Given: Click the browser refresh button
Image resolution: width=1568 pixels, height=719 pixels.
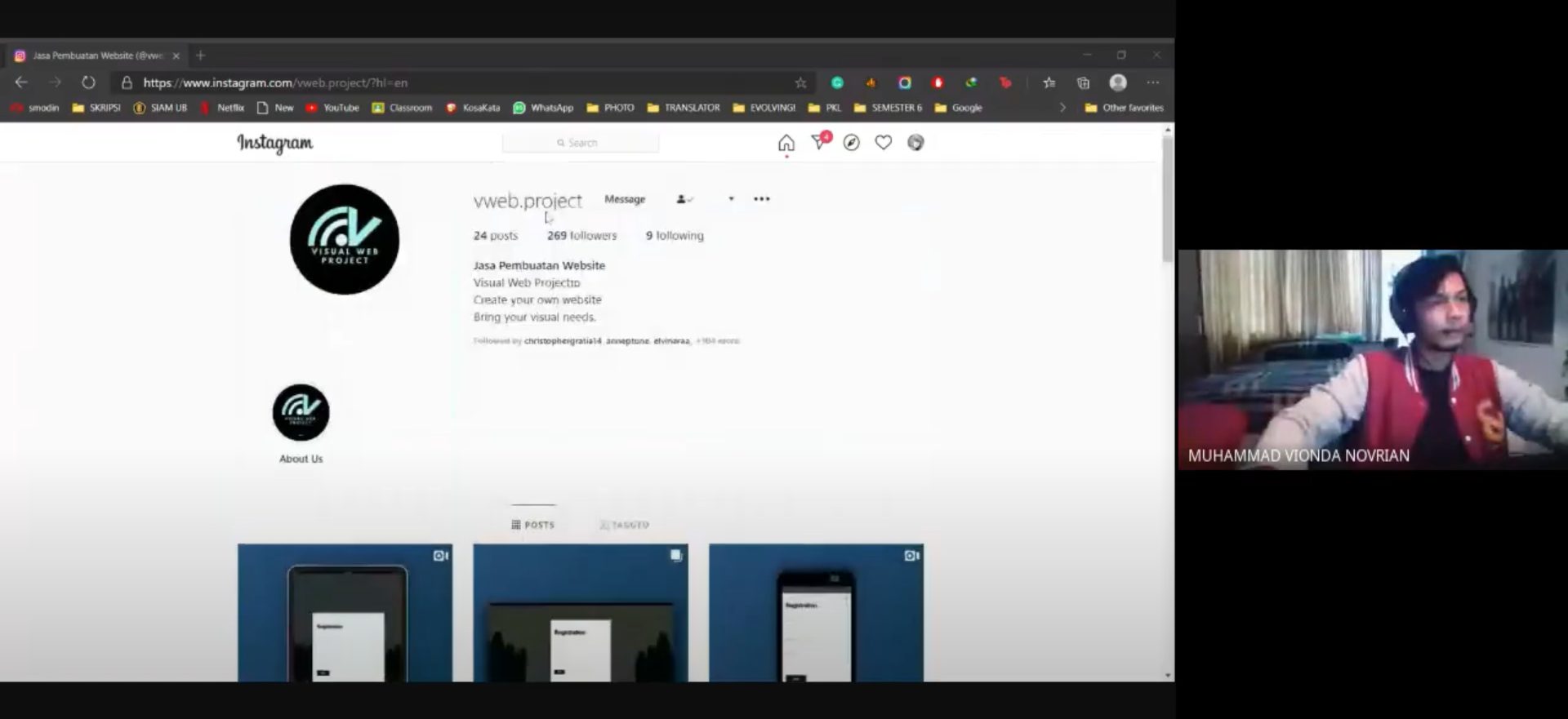Looking at the screenshot, I should [88, 82].
